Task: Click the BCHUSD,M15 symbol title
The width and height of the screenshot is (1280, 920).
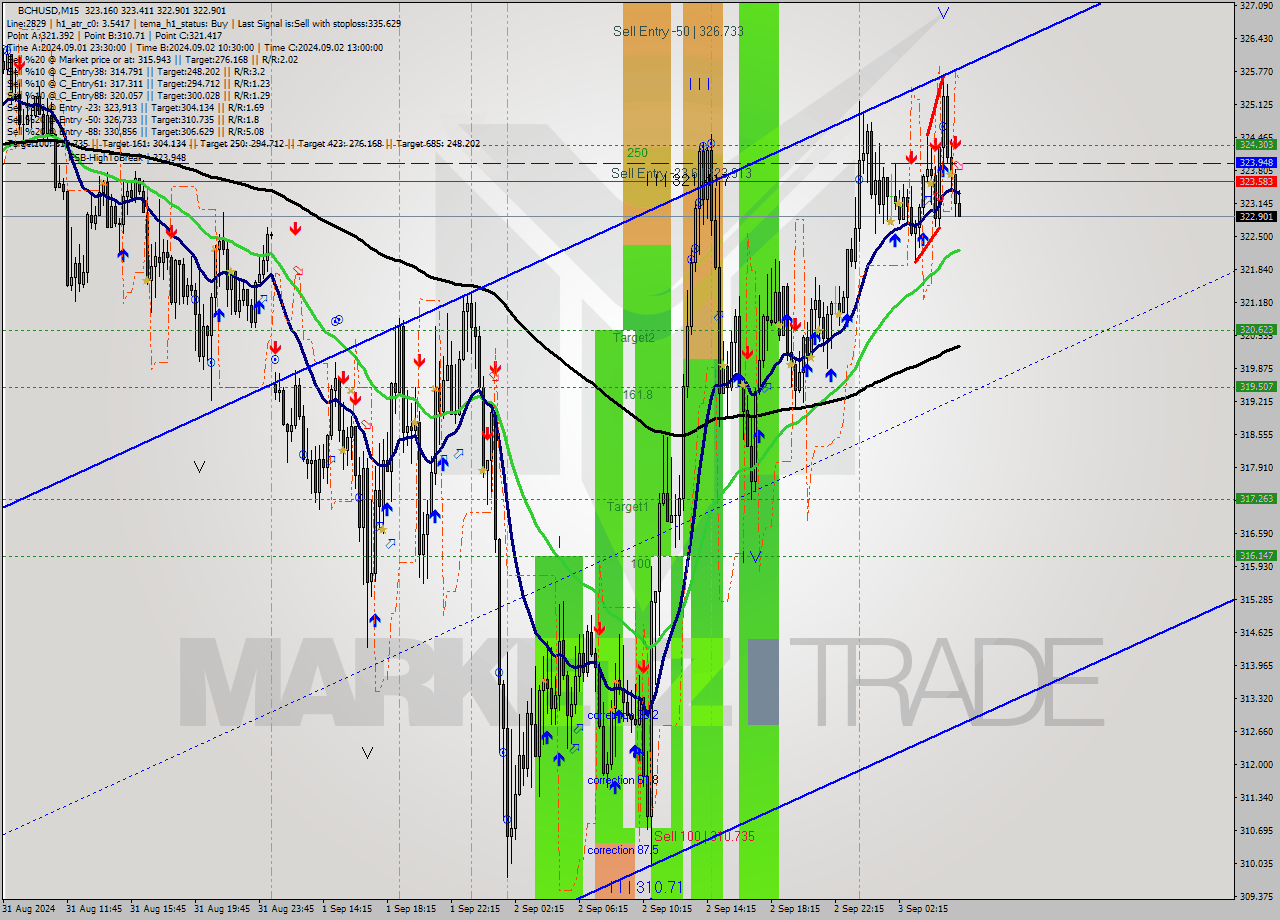Action: click(x=49, y=10)
